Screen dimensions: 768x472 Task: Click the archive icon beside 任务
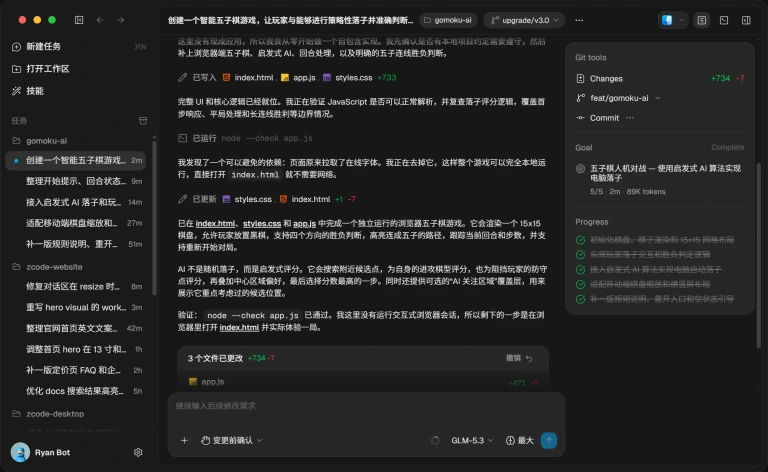point(143,120)
